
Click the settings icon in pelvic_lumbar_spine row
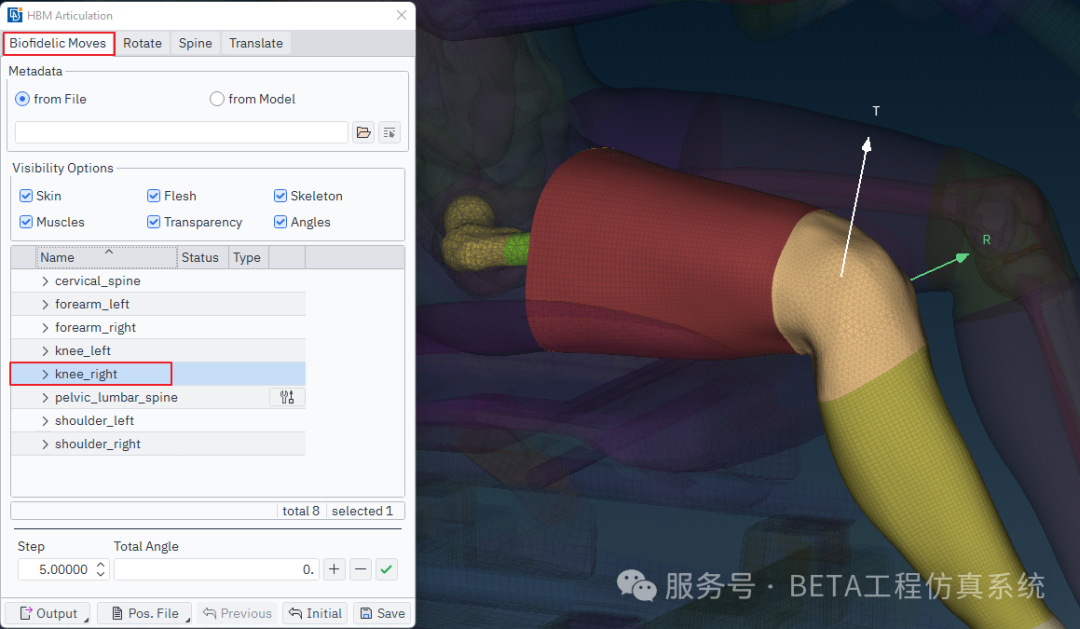[287, 398]
